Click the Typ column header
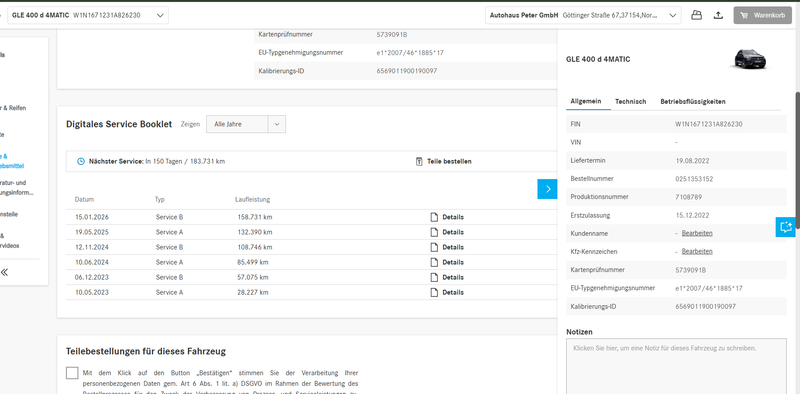Image resolution: width=800 pixels, height=394 pixels. (x=160, y=200)
